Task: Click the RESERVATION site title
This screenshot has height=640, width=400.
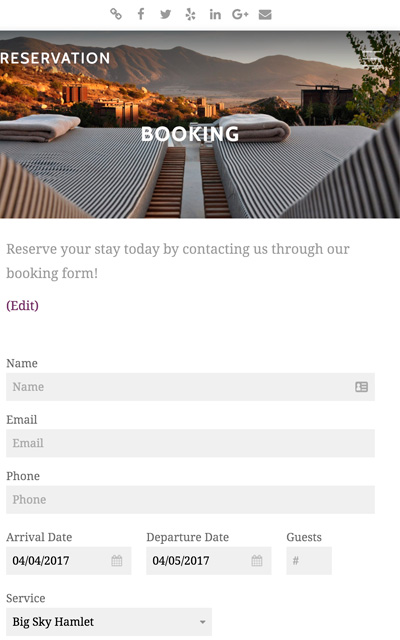Action: pyautogui.click(x=55, y=58)
